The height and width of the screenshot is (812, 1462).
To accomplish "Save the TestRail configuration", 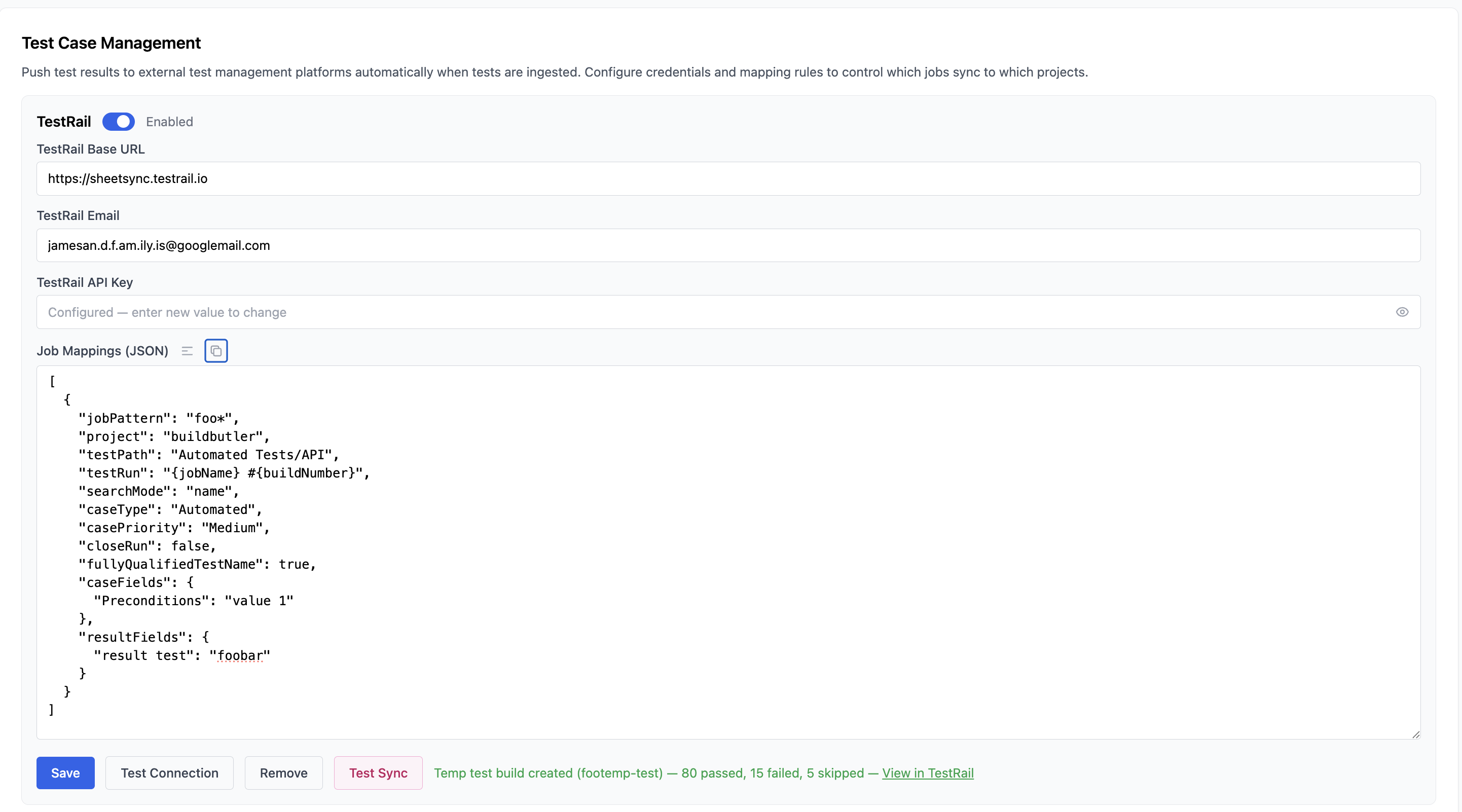I will click(65, 773).
